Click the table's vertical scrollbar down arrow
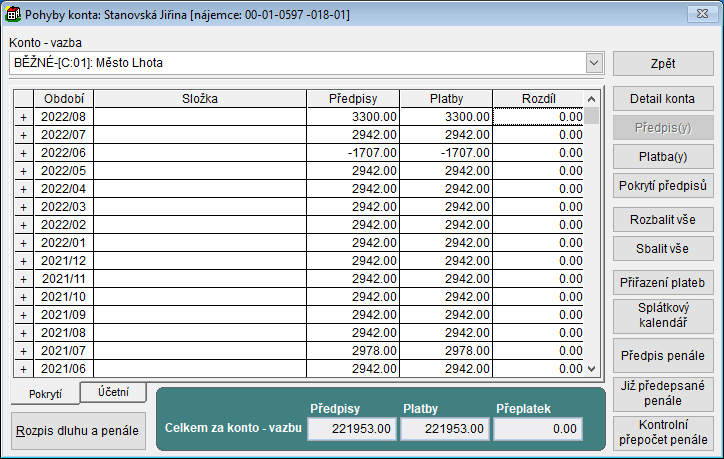This screenshot has width=724, height=459. click(591, 368)
